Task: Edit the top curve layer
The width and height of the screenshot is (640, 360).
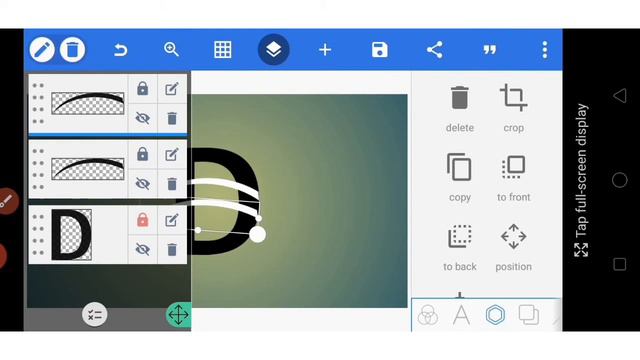Action: [172, 89]
